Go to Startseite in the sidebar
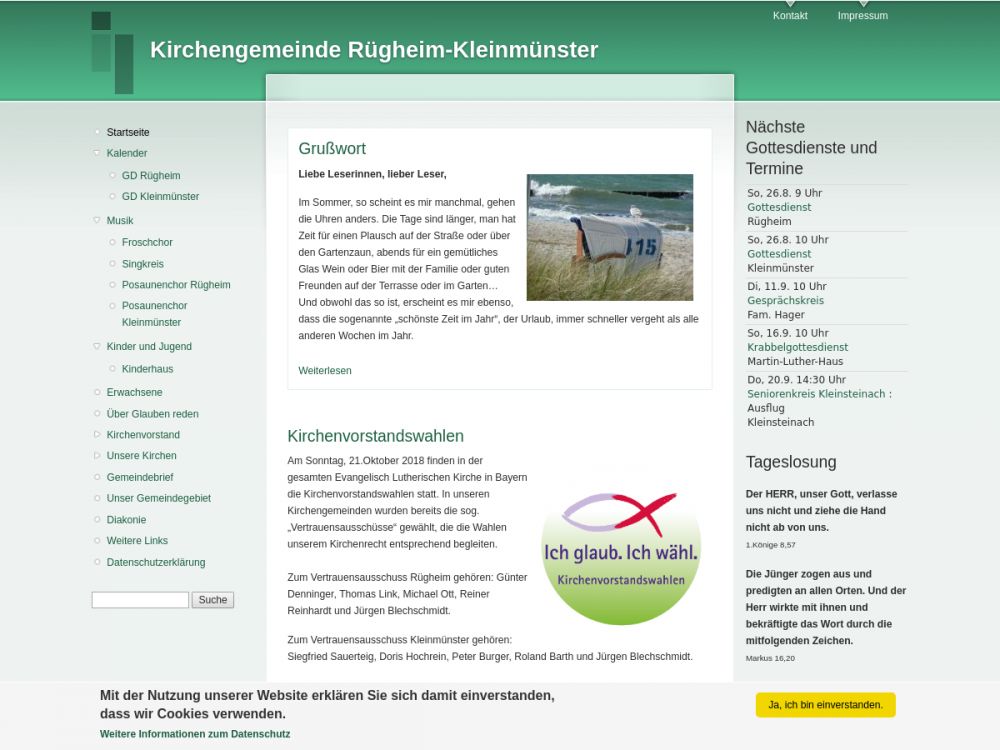The height and width of the screenshot is (750, 1000). [128, 132]
